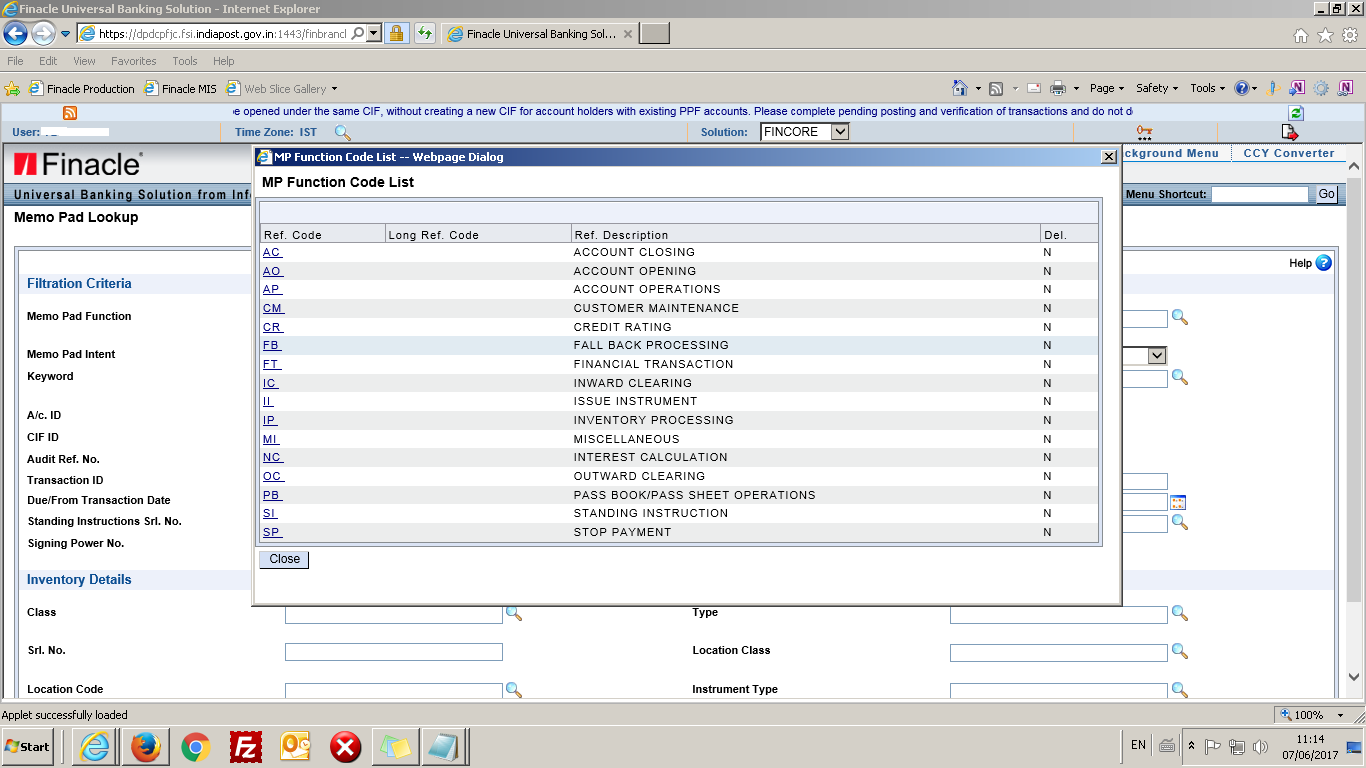Click the lookup magnifier beside Memo Pad Function
Screen dimensions: 1366x768
click(1180, 318)
